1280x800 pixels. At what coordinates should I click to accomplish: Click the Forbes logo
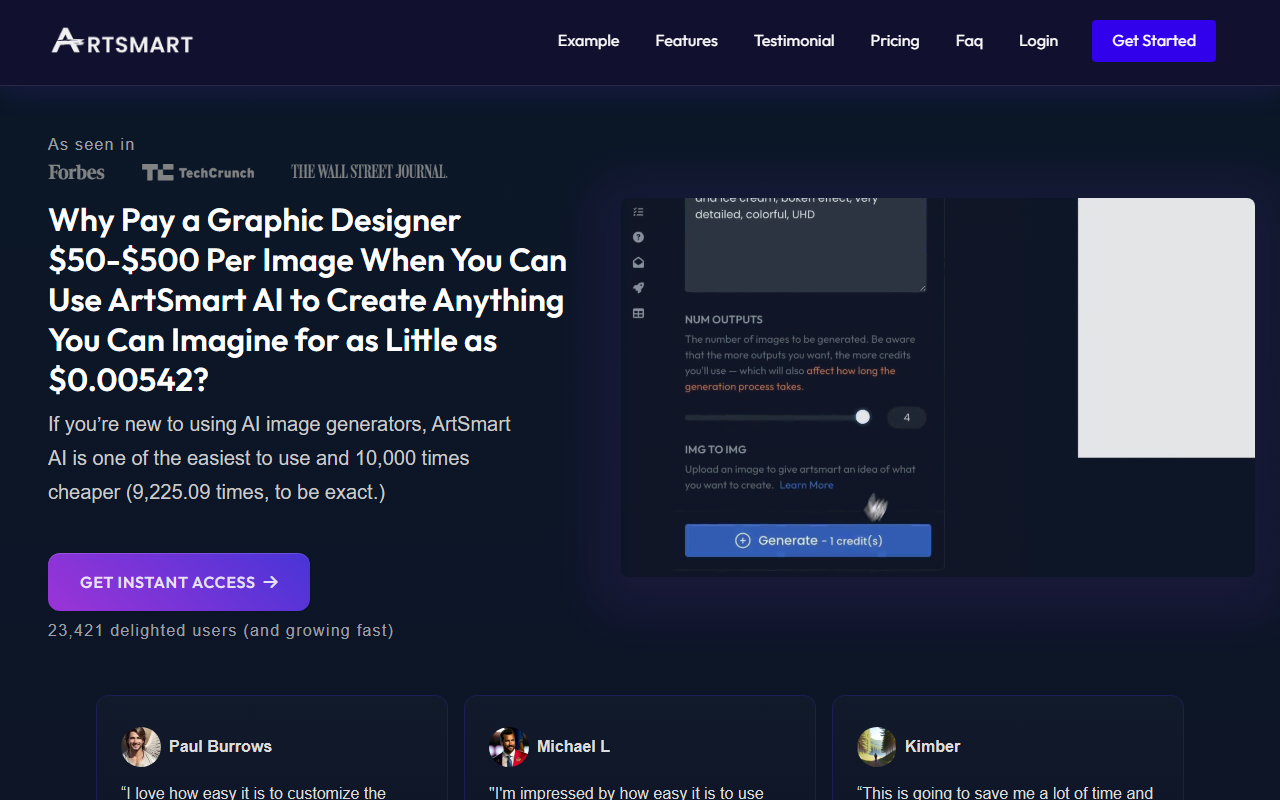click(x=76, y=172)
